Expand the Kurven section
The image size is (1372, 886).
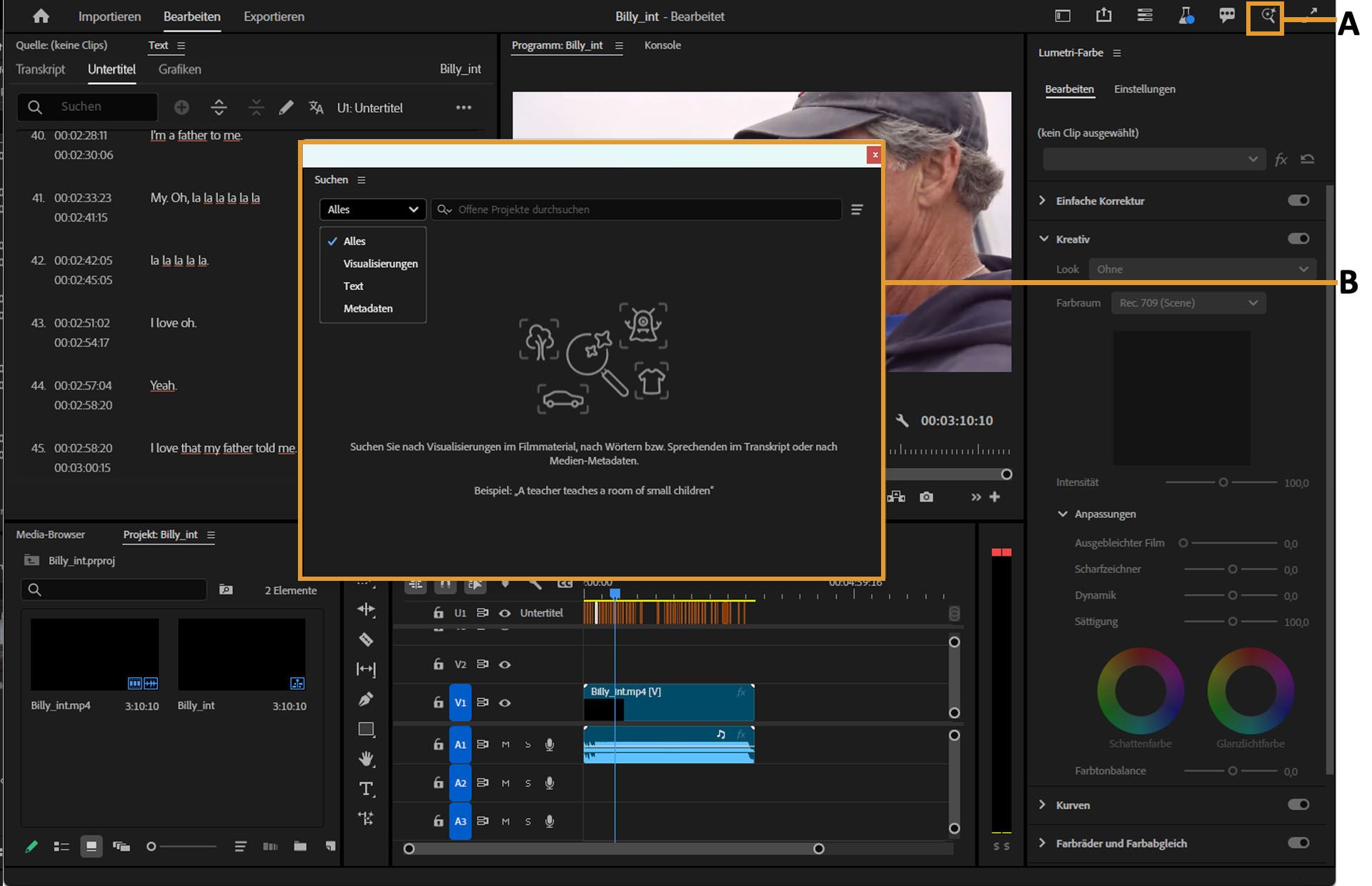click(1043, 805)
